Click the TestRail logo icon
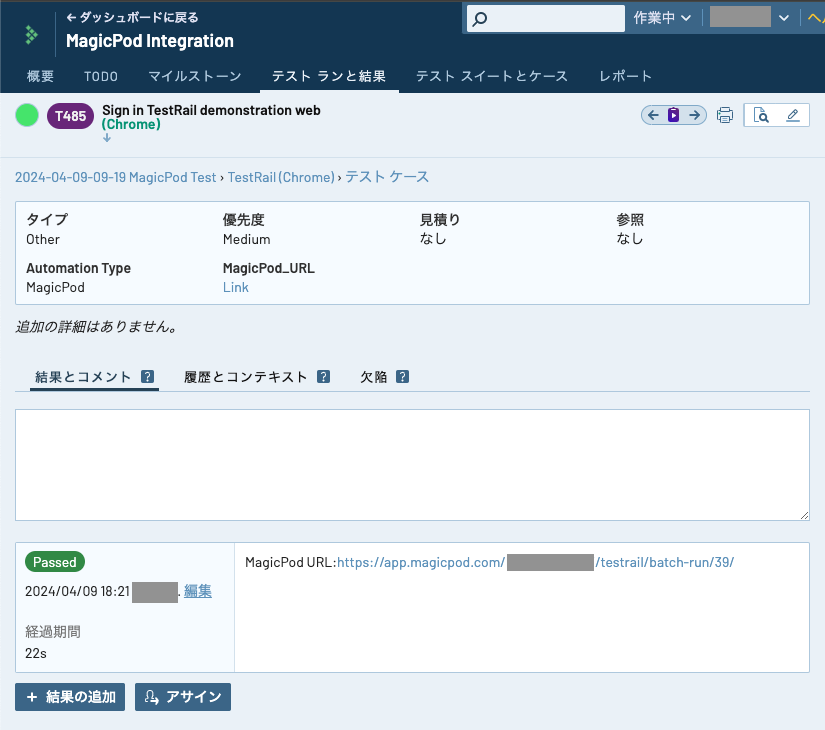This screenshot has height=730, width=825. point(31,34)
